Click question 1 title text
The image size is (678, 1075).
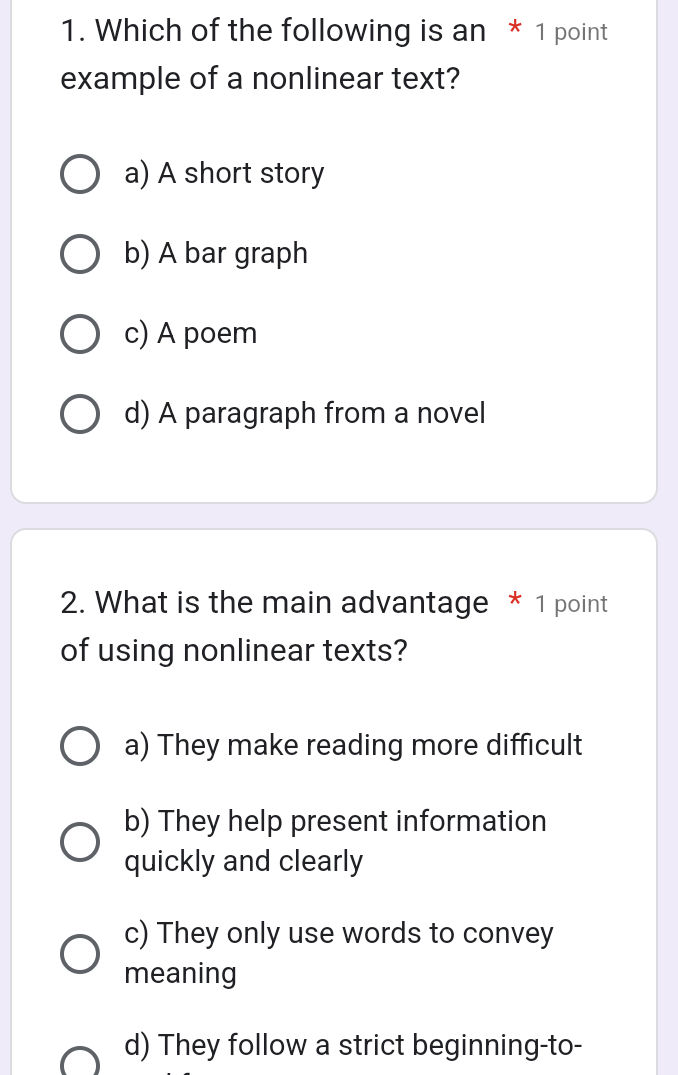click(270, 55)
